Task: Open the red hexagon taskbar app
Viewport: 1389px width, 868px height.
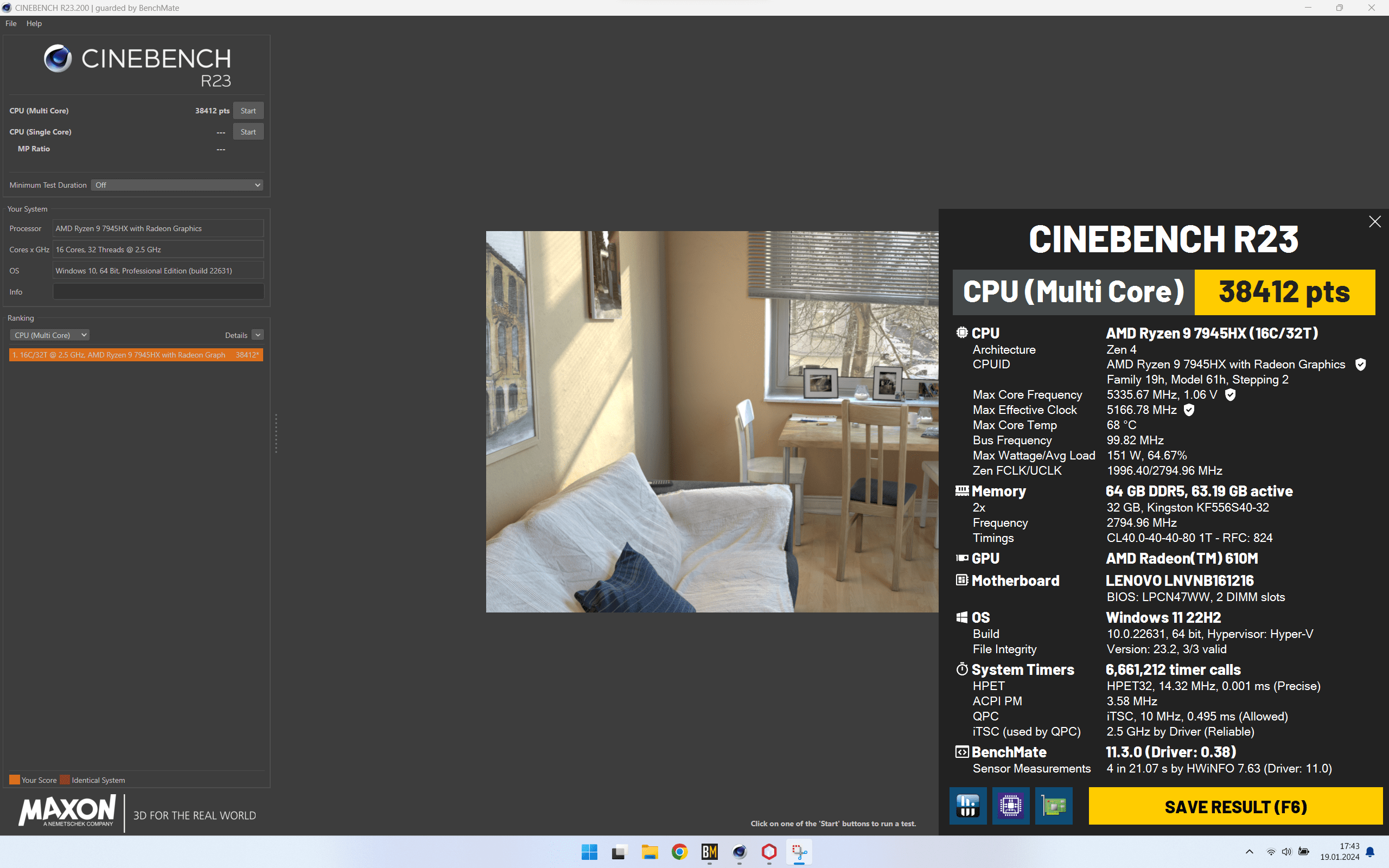Action: click(x=769, y=852)
